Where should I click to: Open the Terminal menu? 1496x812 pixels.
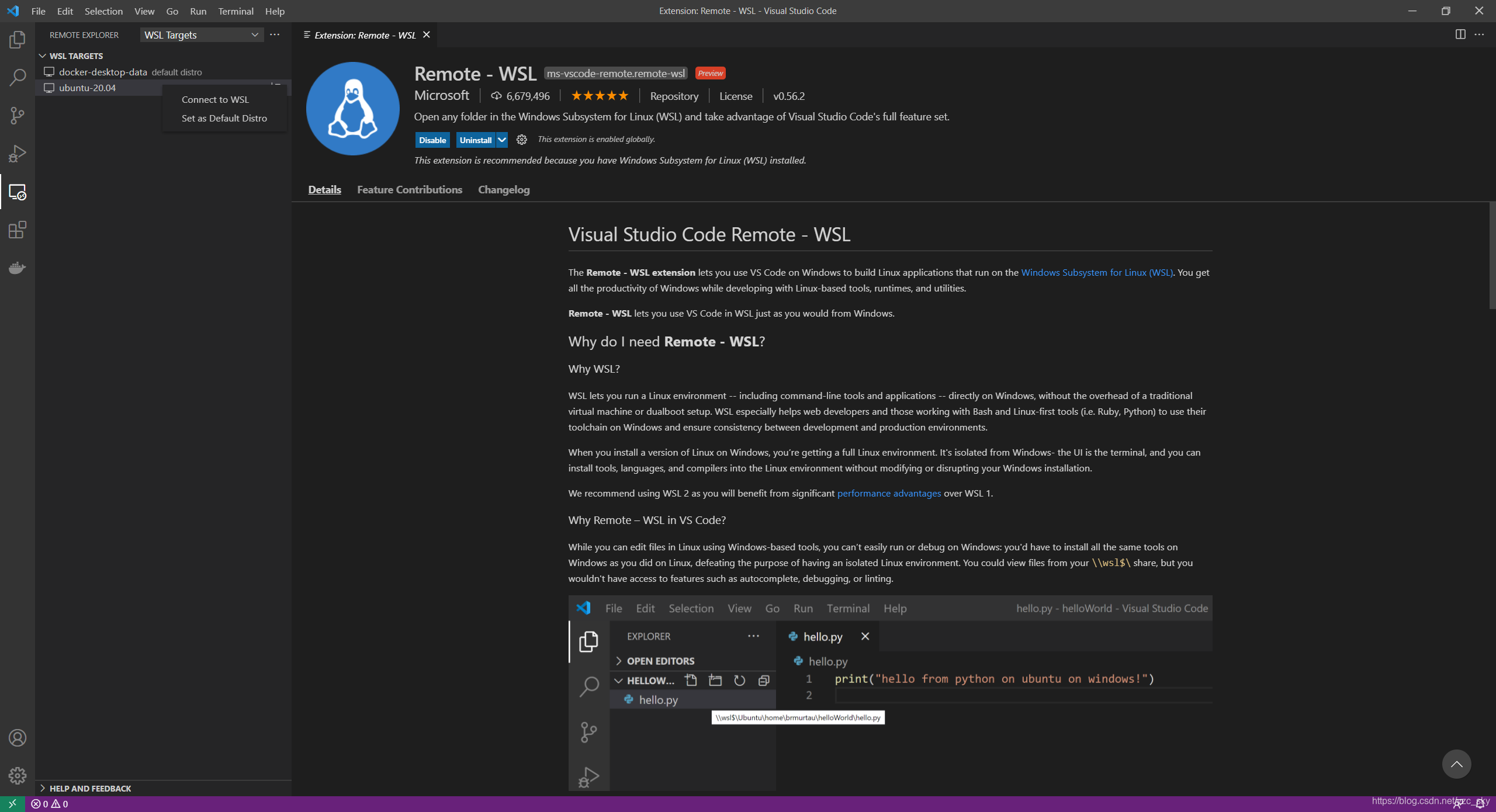click(x=236, y=11)
